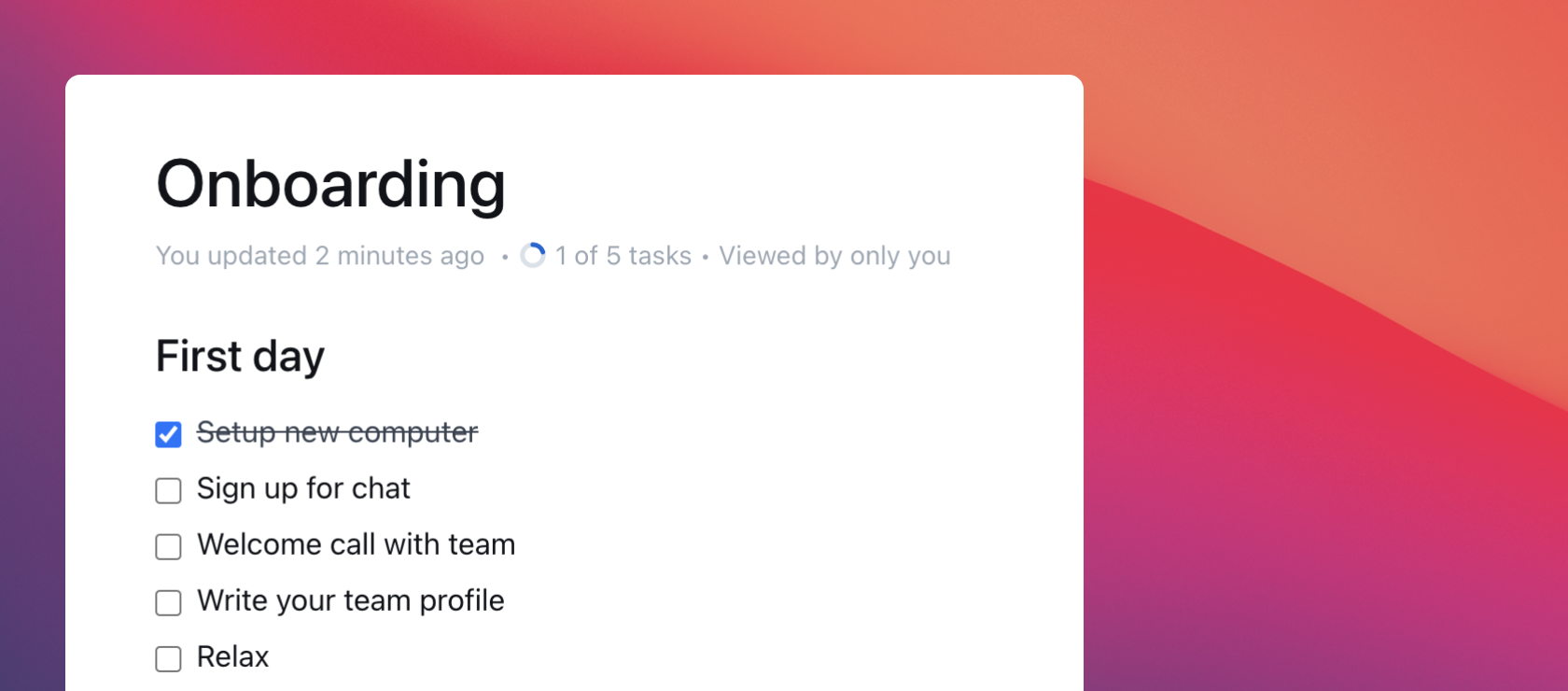The image size is (1568, 691).
Task: Open "You updated 2 minutes ago" history
Action: (320, 255)
